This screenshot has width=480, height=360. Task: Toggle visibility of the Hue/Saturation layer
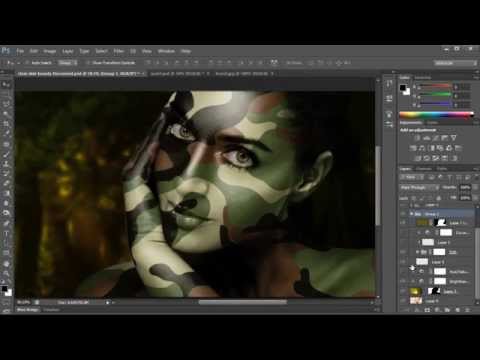[403, 272]
